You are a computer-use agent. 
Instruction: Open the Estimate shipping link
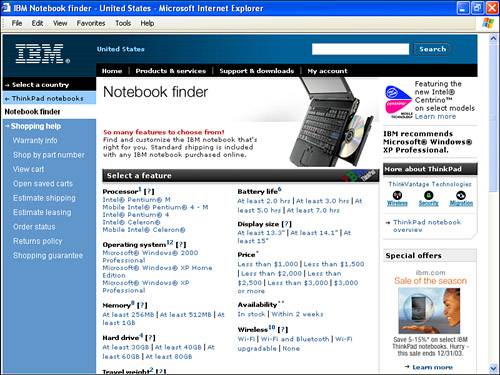click(x=44, y=198)
